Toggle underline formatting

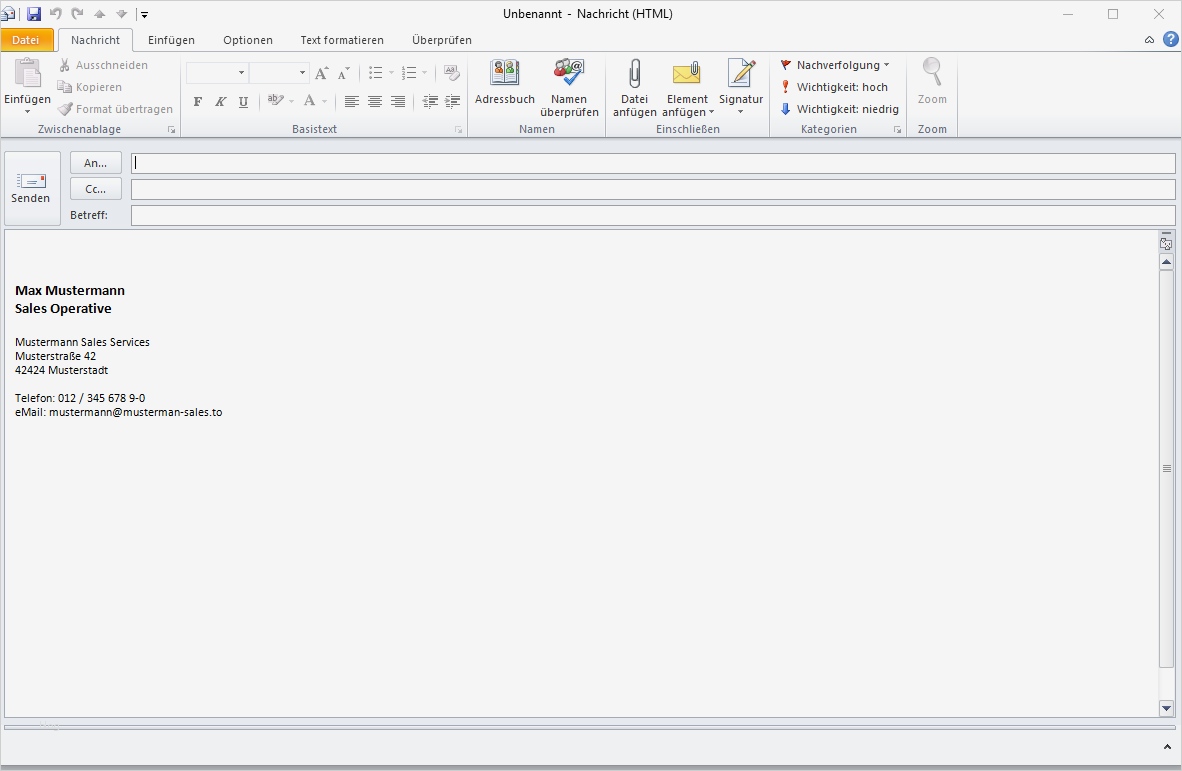point(242,101)
